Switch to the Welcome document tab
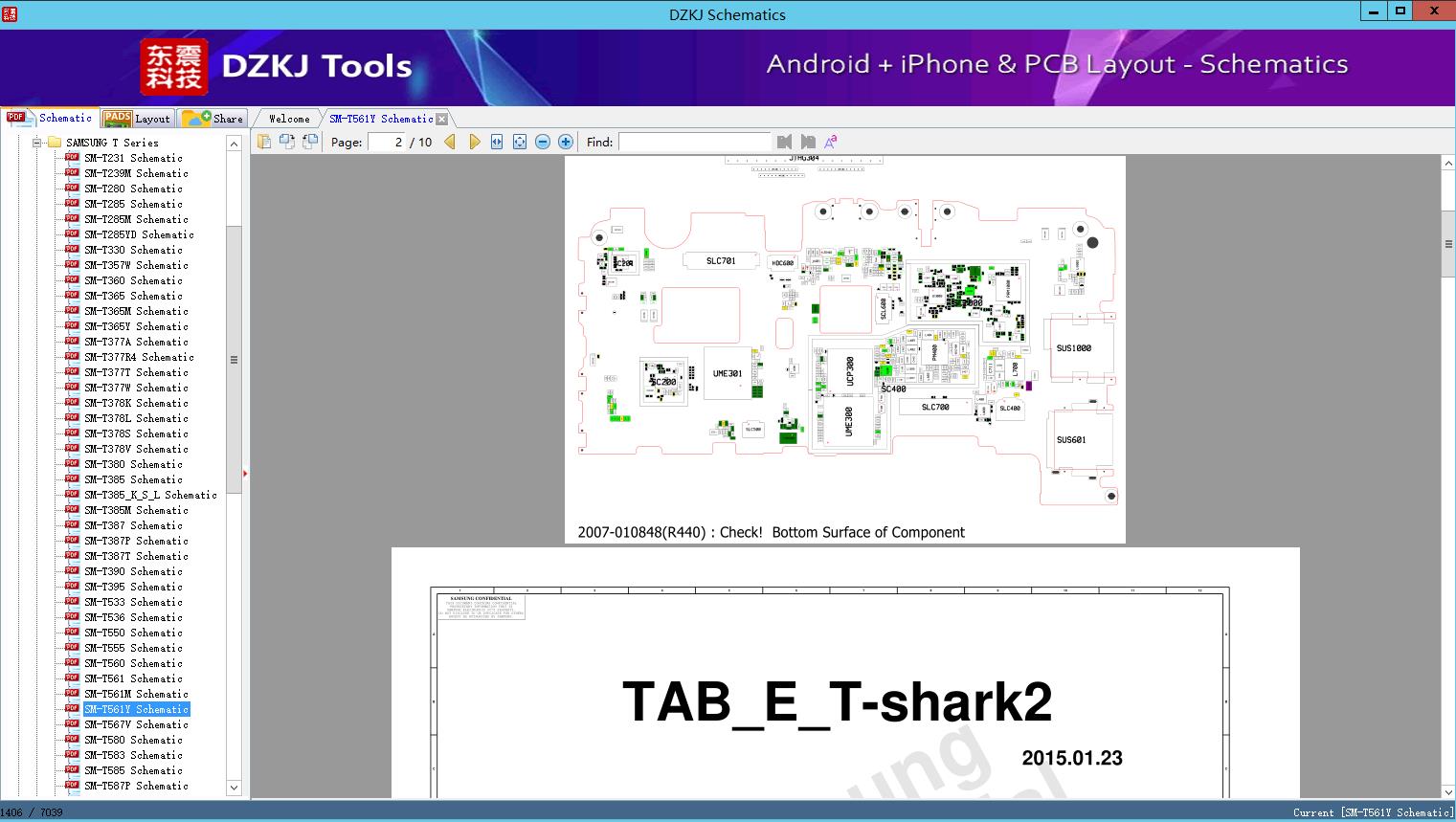This screenshot has height=822, width=1456. click(289, 119)
